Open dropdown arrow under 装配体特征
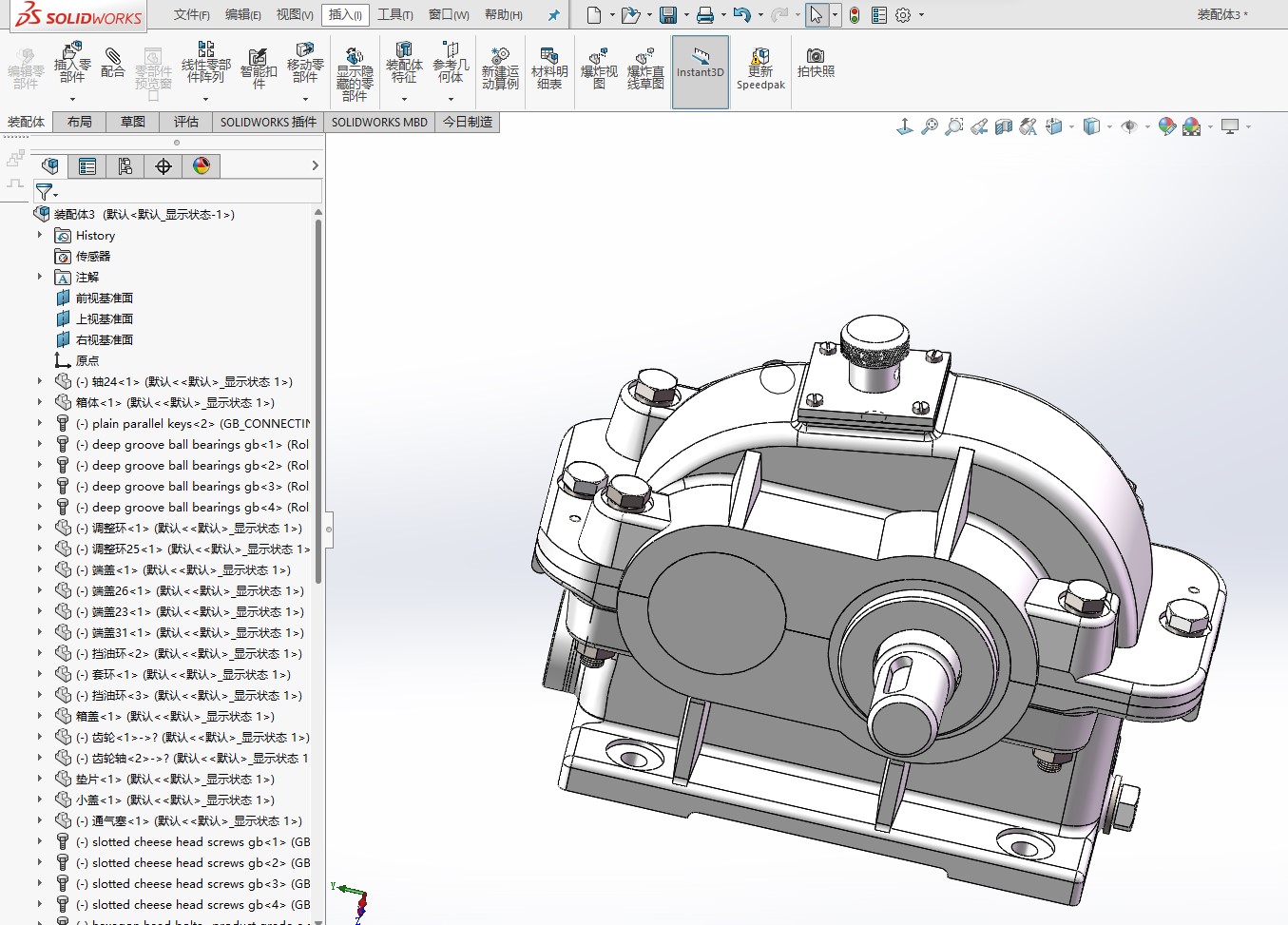1288x925 pixels. 404,99
